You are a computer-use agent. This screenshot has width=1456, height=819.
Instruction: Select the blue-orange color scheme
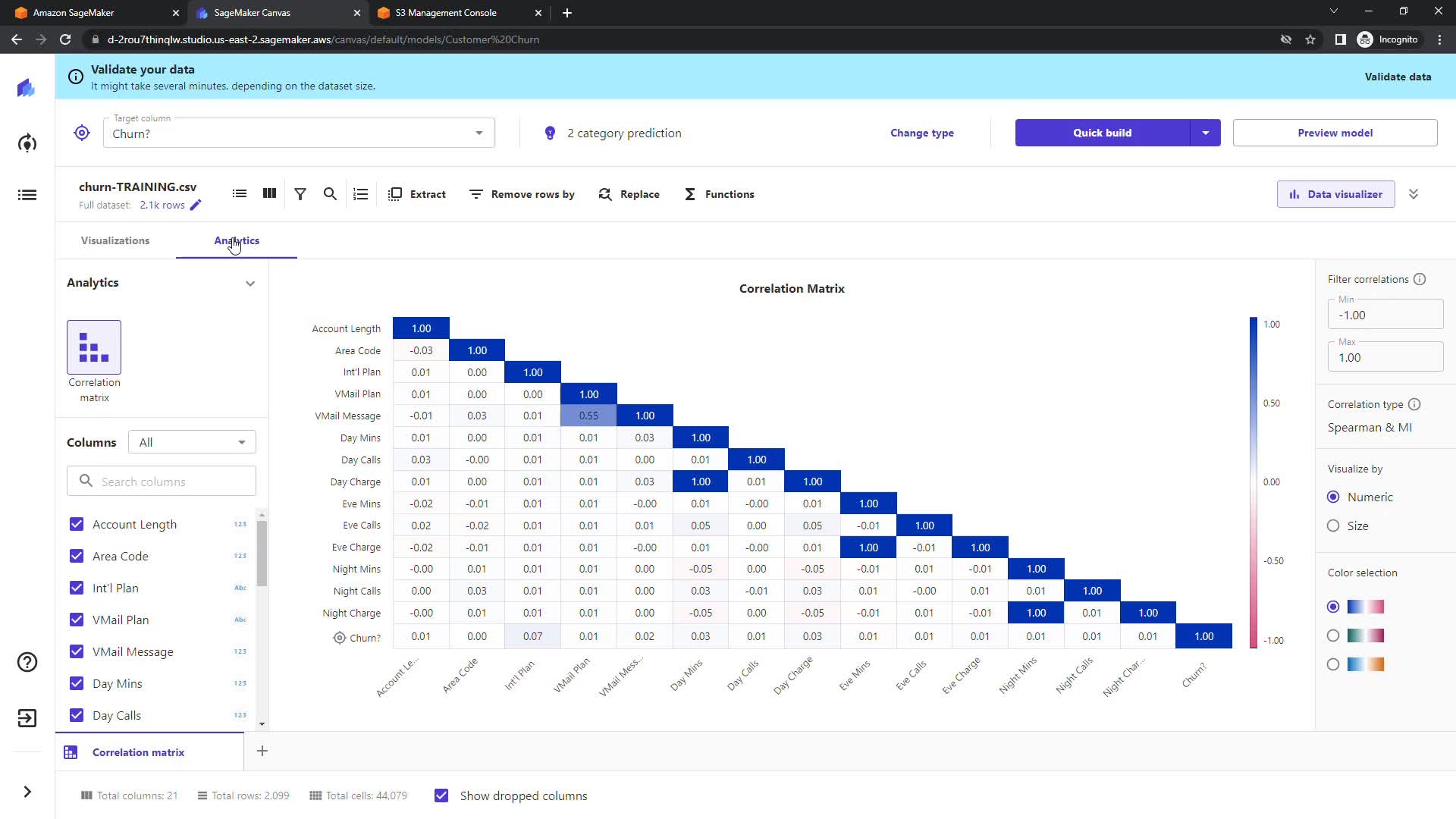tap(1333, 664)
